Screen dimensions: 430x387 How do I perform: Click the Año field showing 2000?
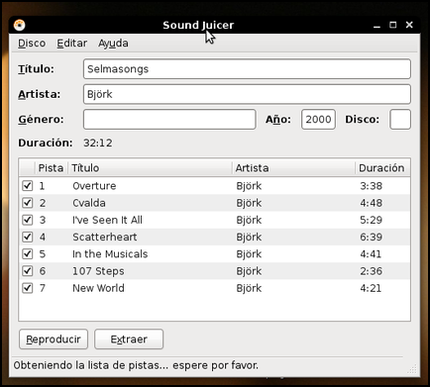(x=318, y=119)
